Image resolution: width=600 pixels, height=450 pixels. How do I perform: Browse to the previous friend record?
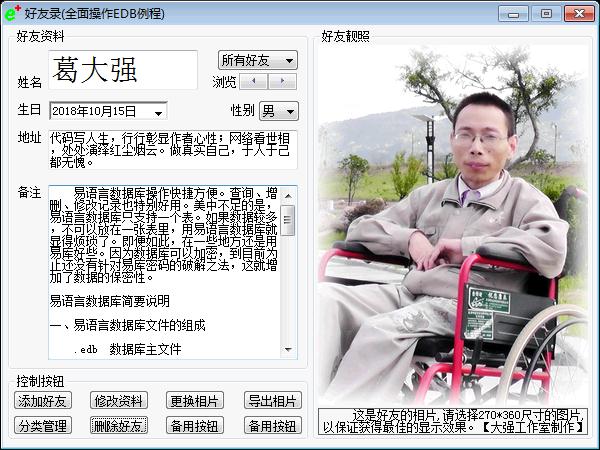pyautogui.click(x=255, y=82)
